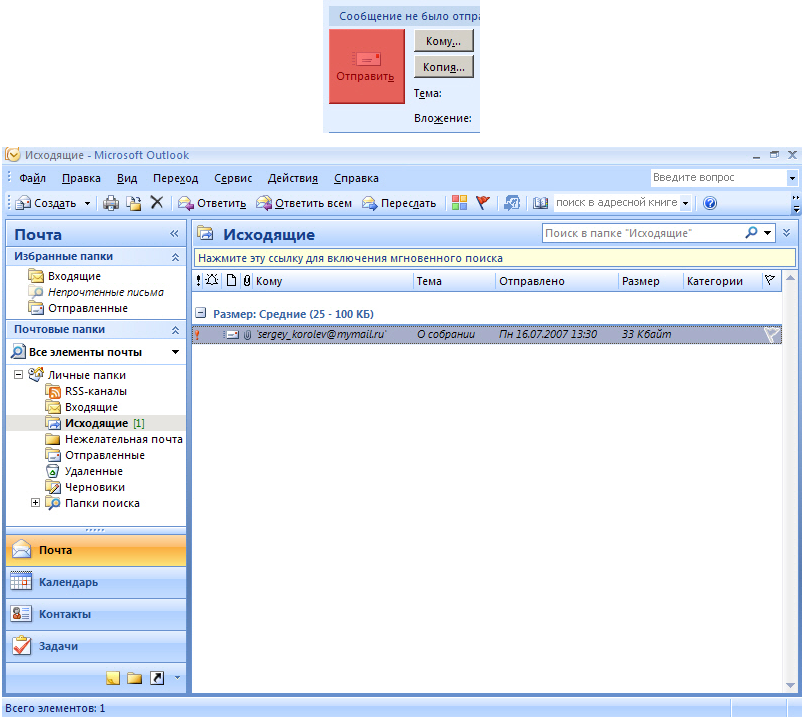Click the Ответить всем button
This screenshot has height=718, width=802.
(304, 203)
